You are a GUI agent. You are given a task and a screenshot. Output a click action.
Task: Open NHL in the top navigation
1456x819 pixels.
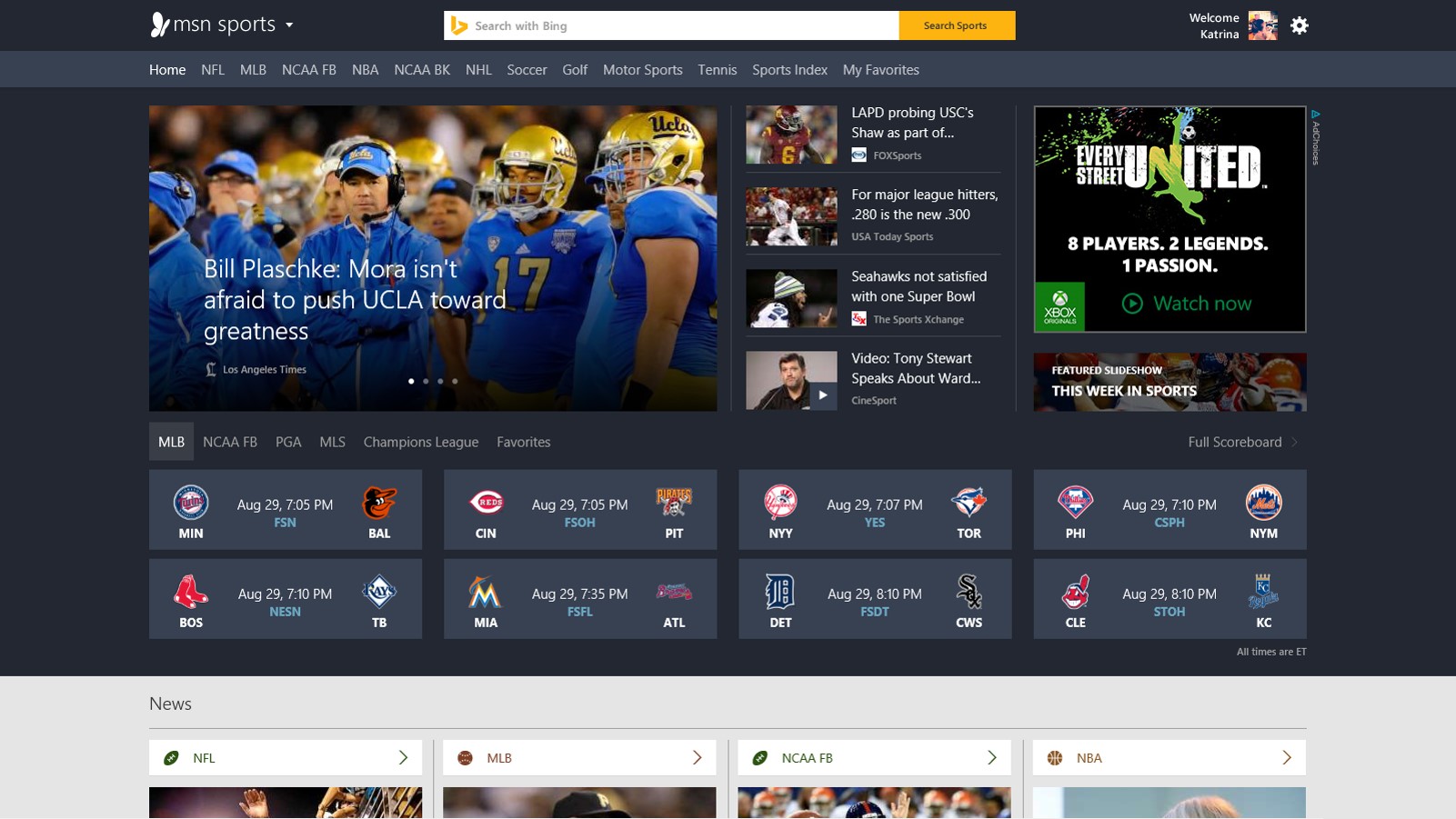coord(478,70)
